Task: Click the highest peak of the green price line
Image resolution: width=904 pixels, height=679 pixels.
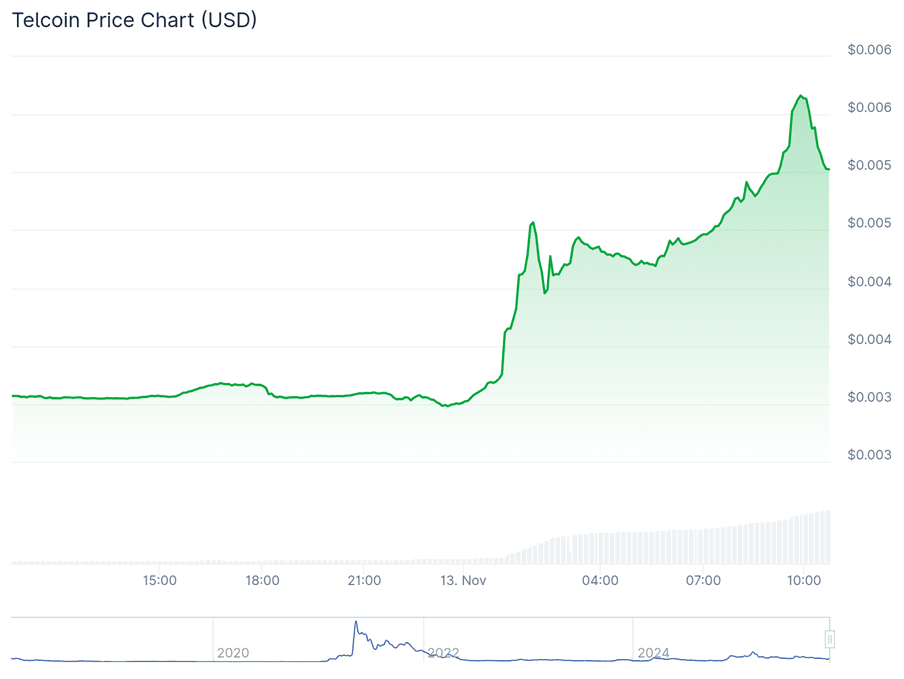Action: [x=801, y=96]
